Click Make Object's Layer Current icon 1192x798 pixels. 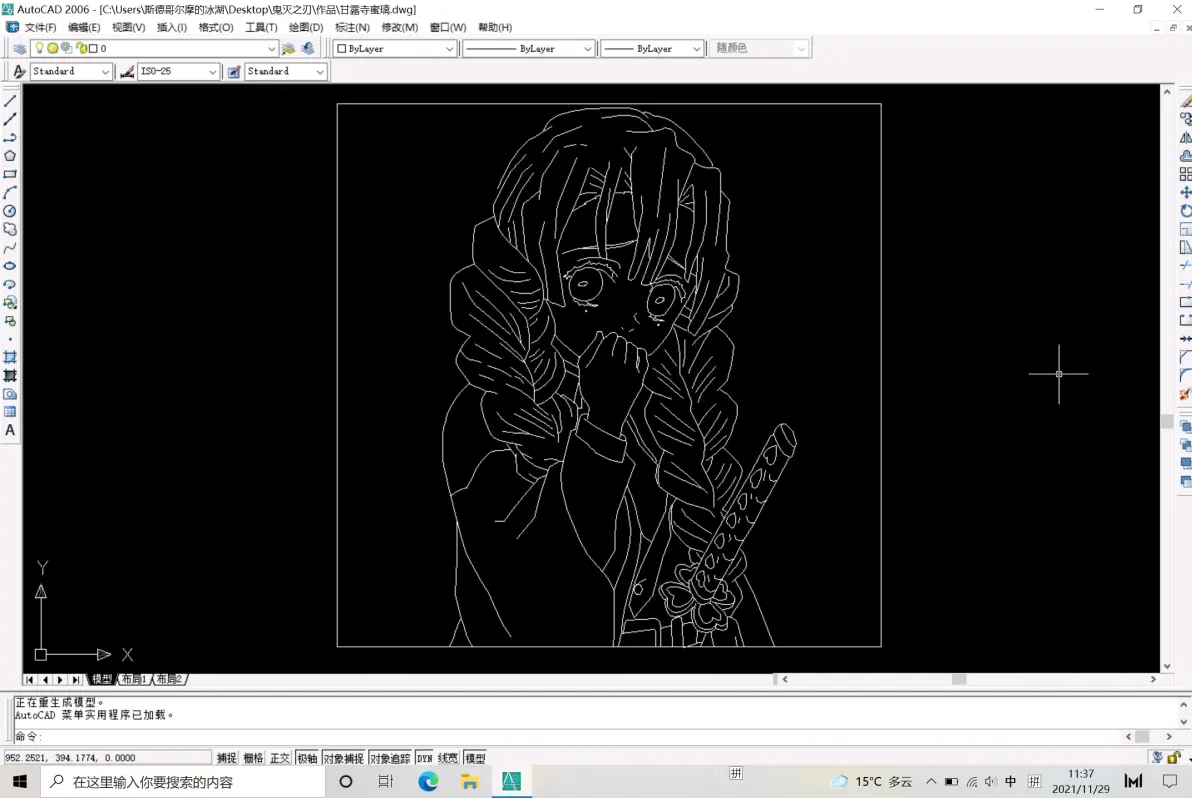[288, 49]
